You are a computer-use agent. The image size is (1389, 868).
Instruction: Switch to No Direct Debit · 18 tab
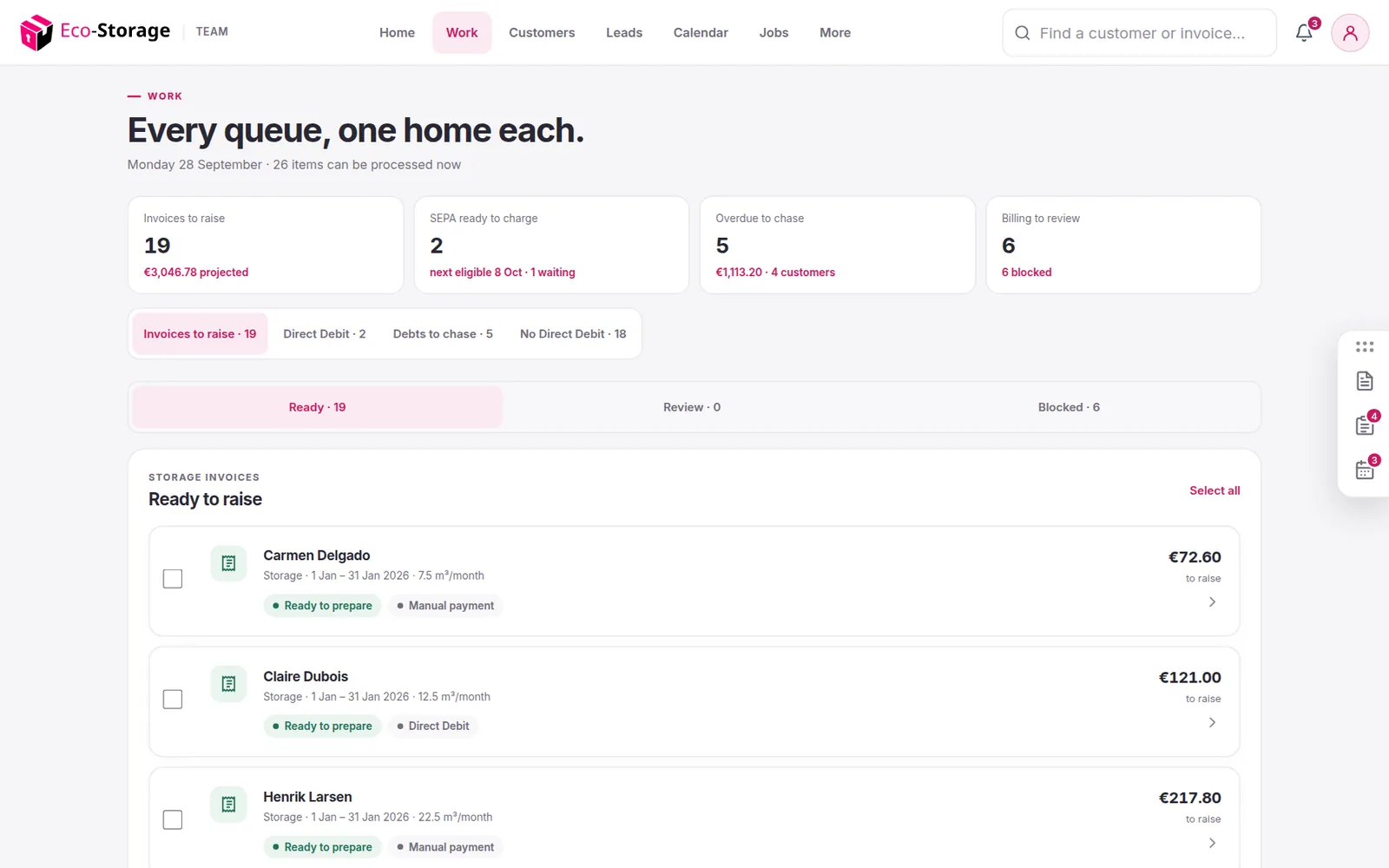tap(573, 334)
